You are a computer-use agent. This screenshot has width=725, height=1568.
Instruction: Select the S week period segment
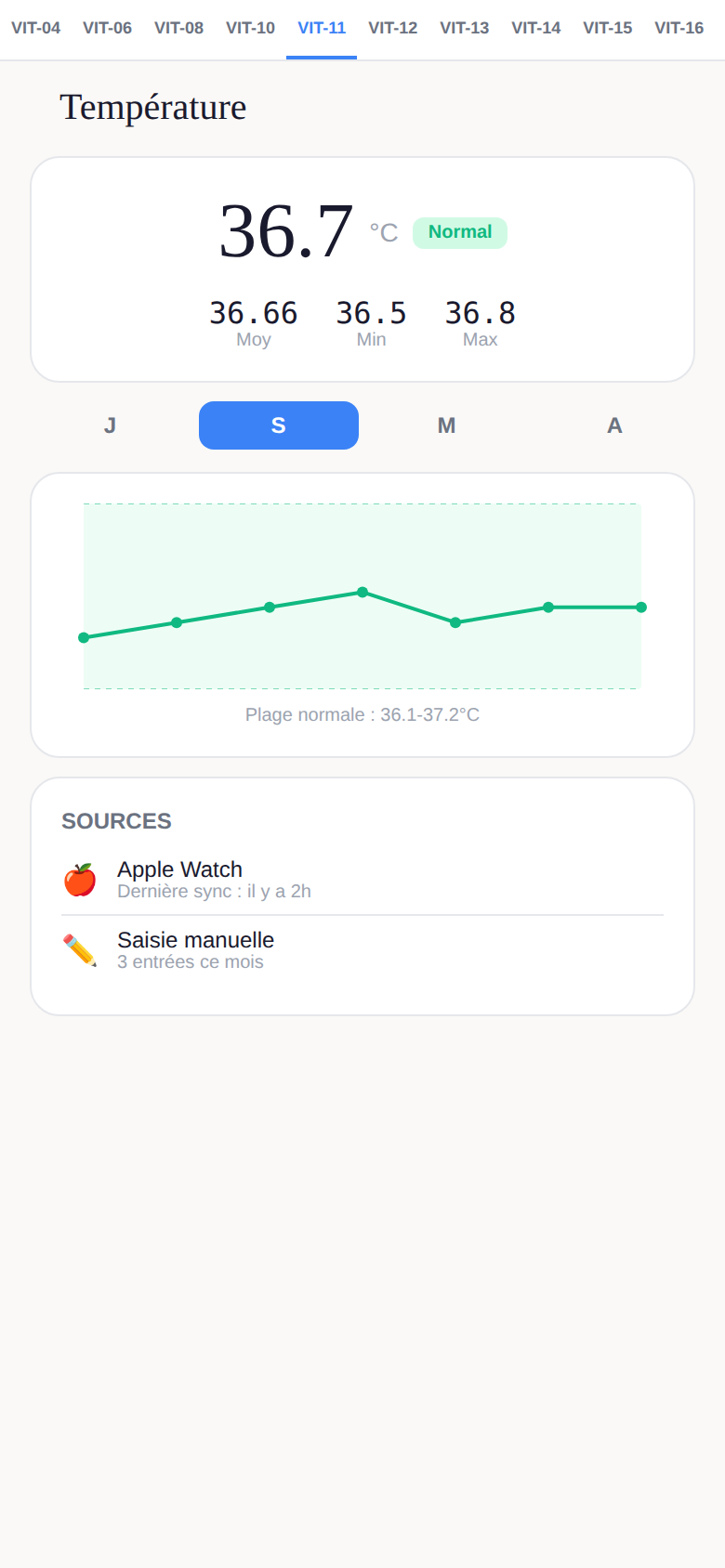click(279, 425)
